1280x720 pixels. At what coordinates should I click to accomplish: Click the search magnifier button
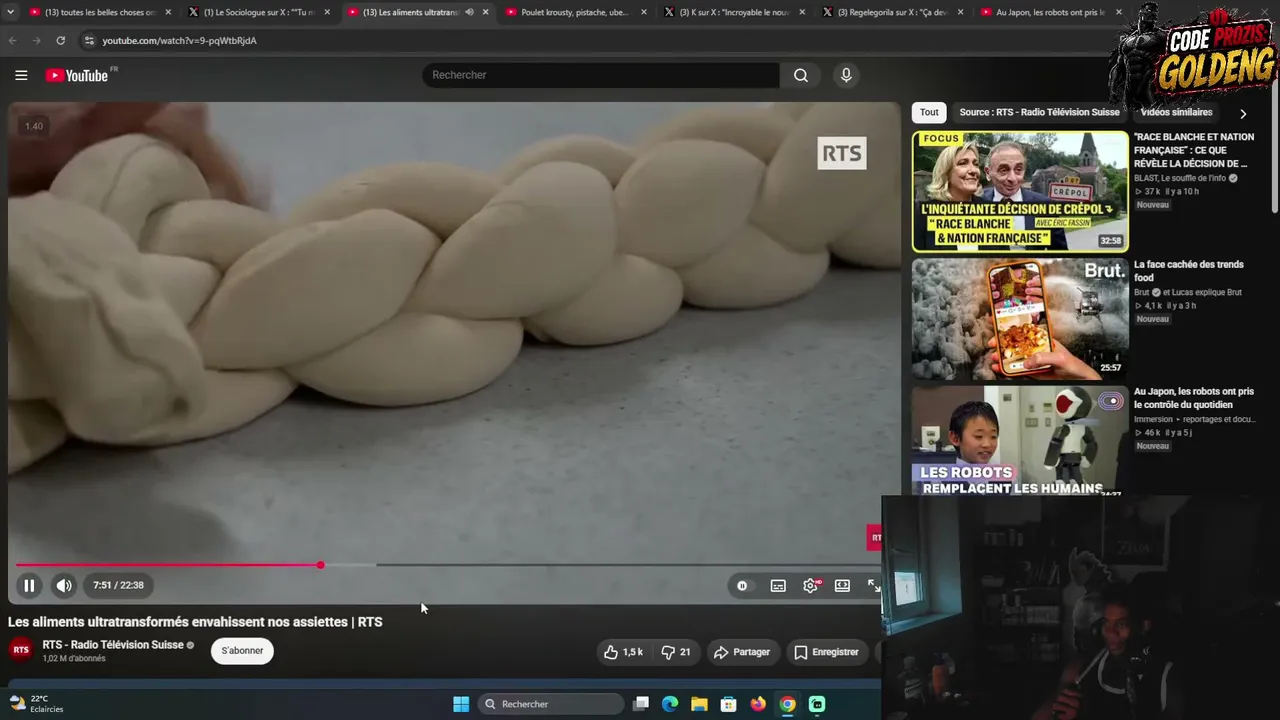coord(801,75)
